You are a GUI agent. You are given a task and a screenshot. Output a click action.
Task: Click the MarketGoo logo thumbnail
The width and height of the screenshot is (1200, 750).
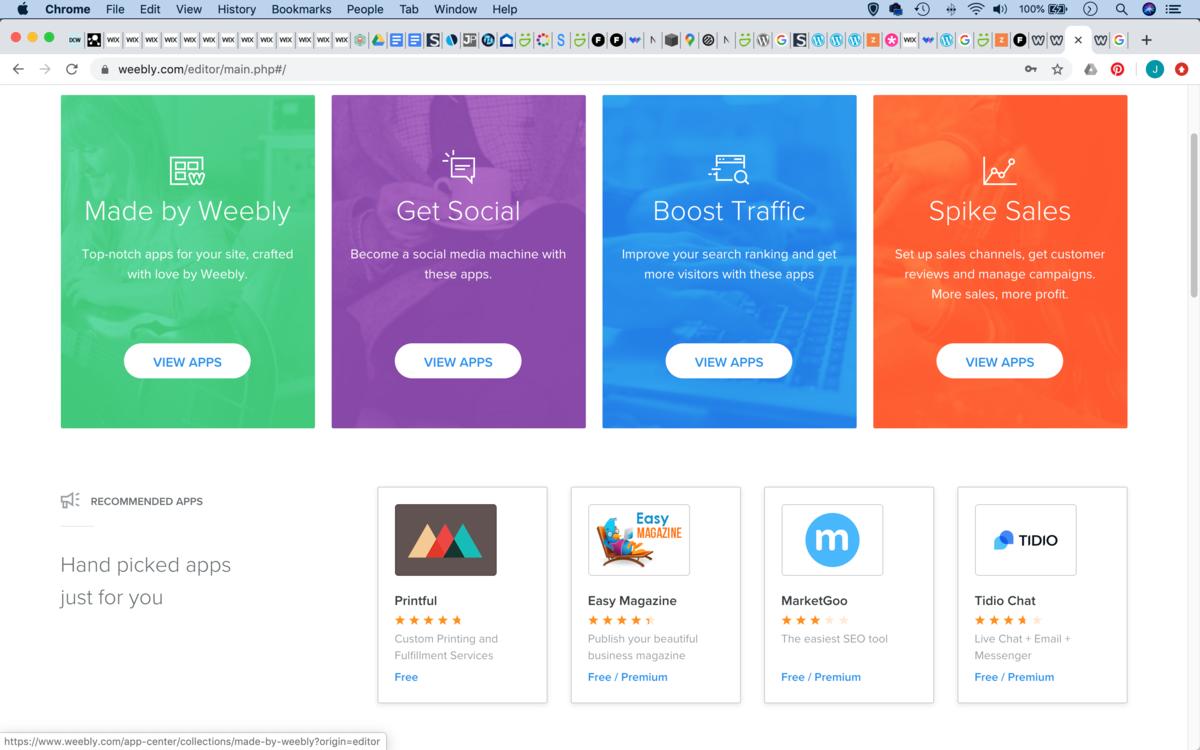click(832, 540)
